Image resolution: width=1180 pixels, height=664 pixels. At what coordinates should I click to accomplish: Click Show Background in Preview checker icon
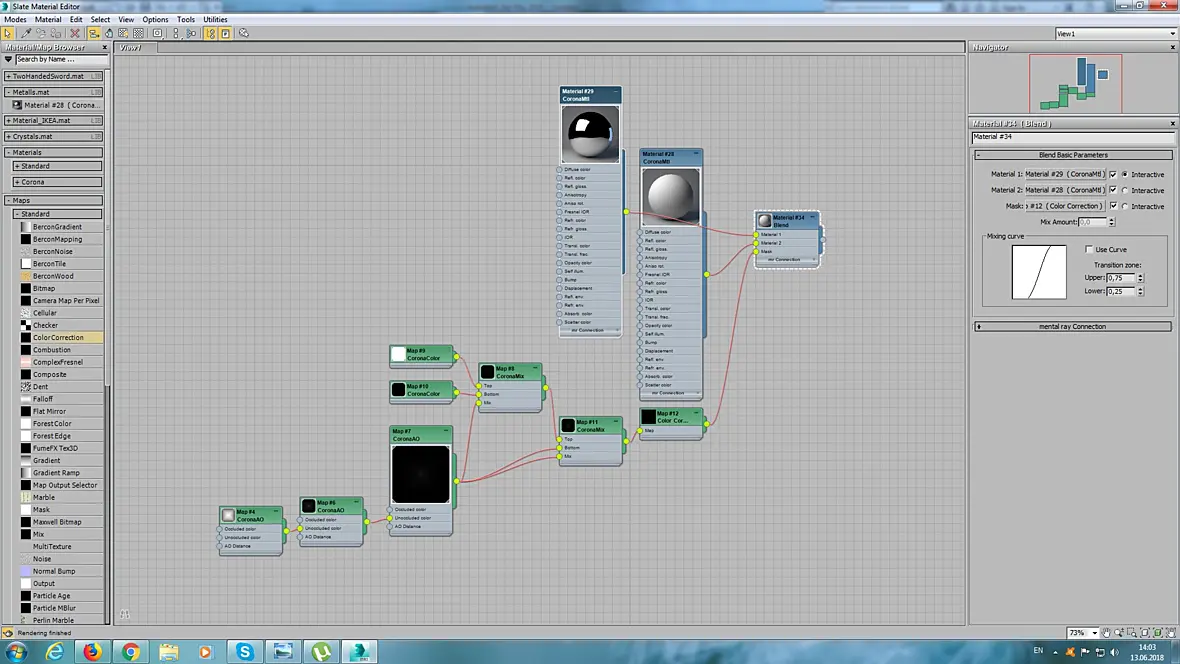[138, 33]
